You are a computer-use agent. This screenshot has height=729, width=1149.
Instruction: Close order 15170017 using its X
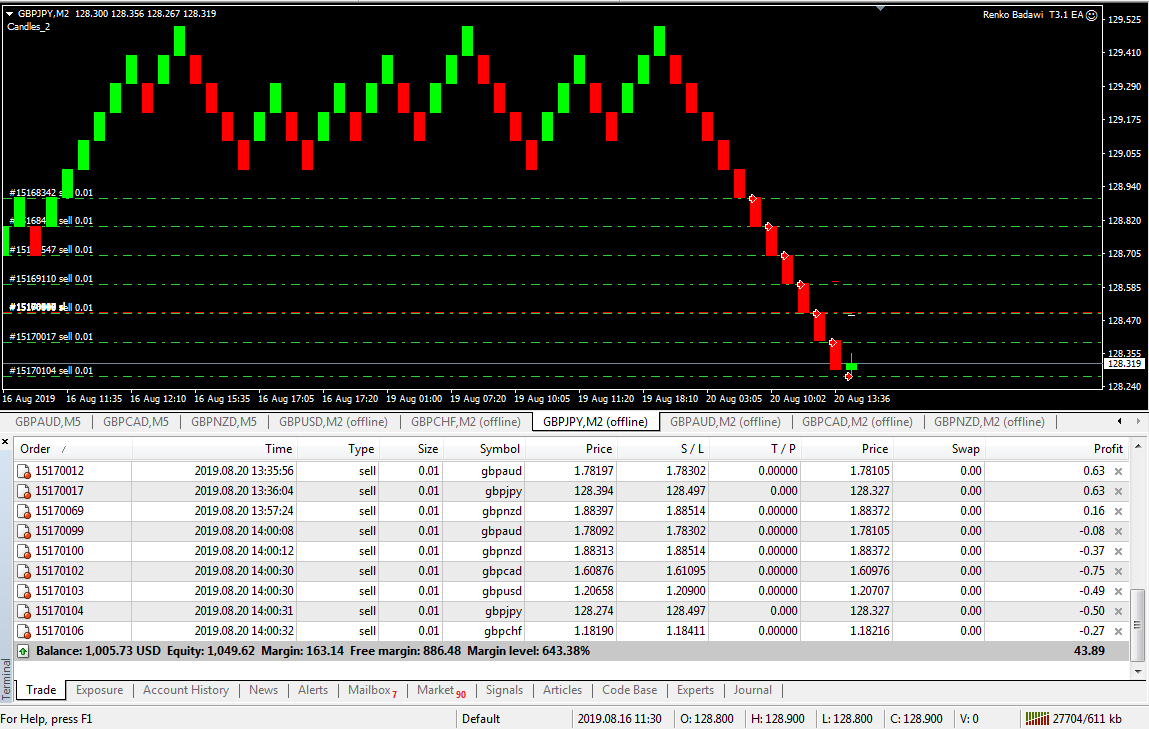click(1118, 491)
